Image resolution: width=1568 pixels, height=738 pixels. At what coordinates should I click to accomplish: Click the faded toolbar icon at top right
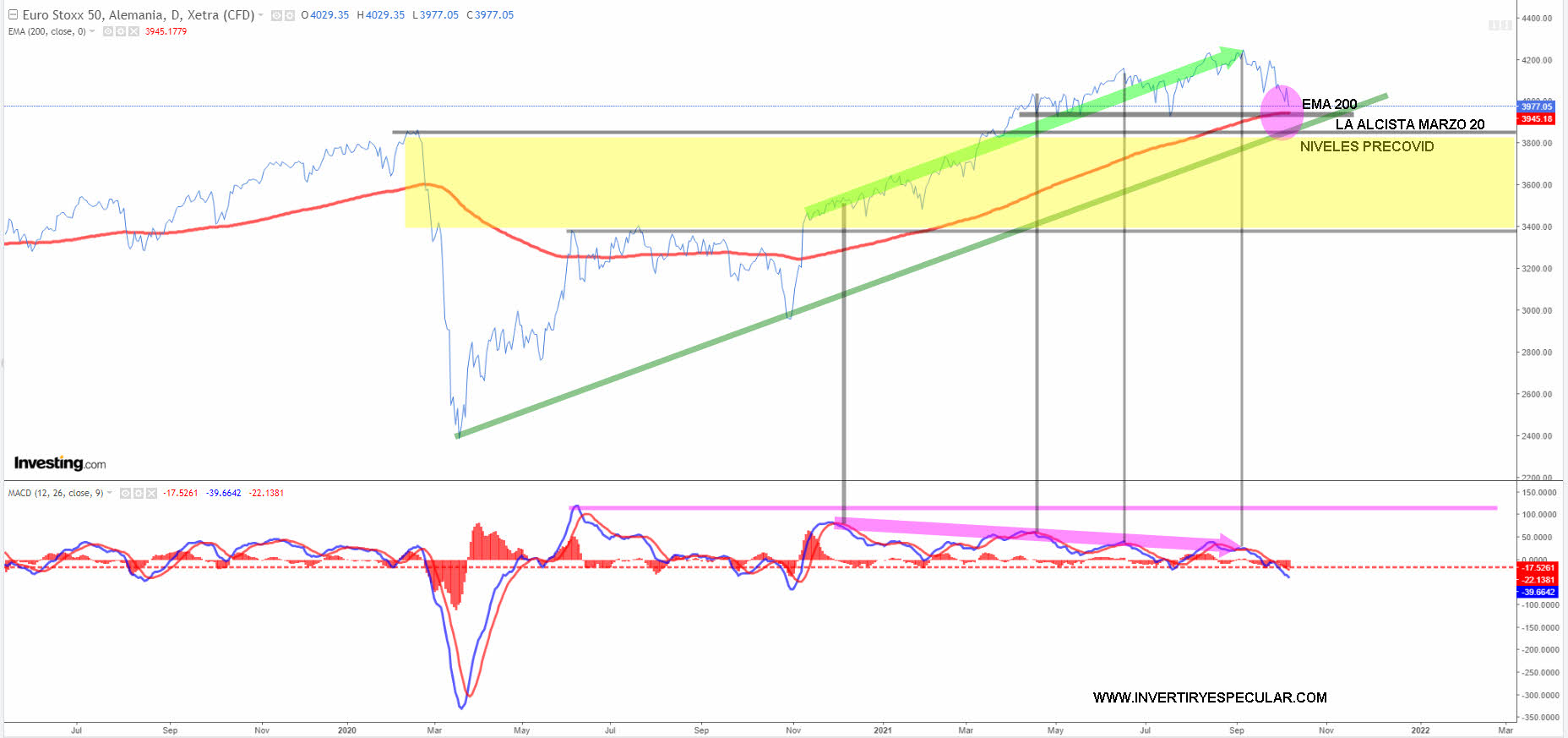coord(1500,25)
